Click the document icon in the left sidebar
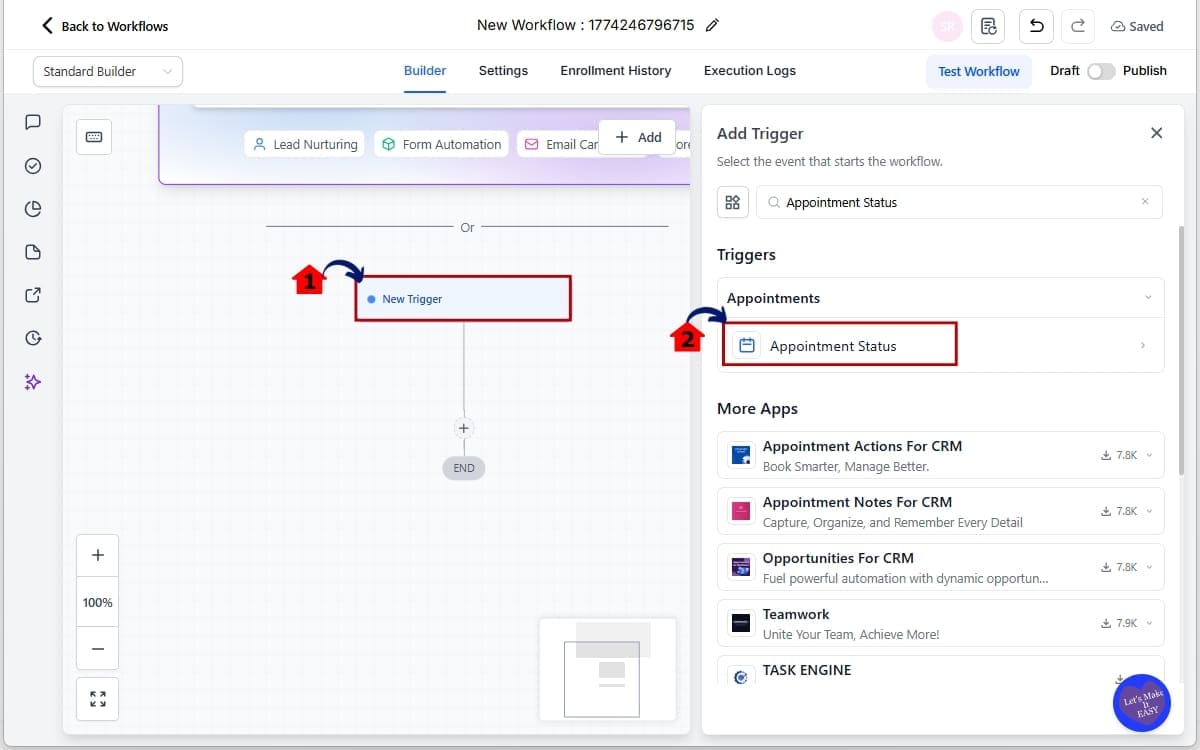Image resolution: width=1200 pixels, height=750 pixels. [32, 251]
